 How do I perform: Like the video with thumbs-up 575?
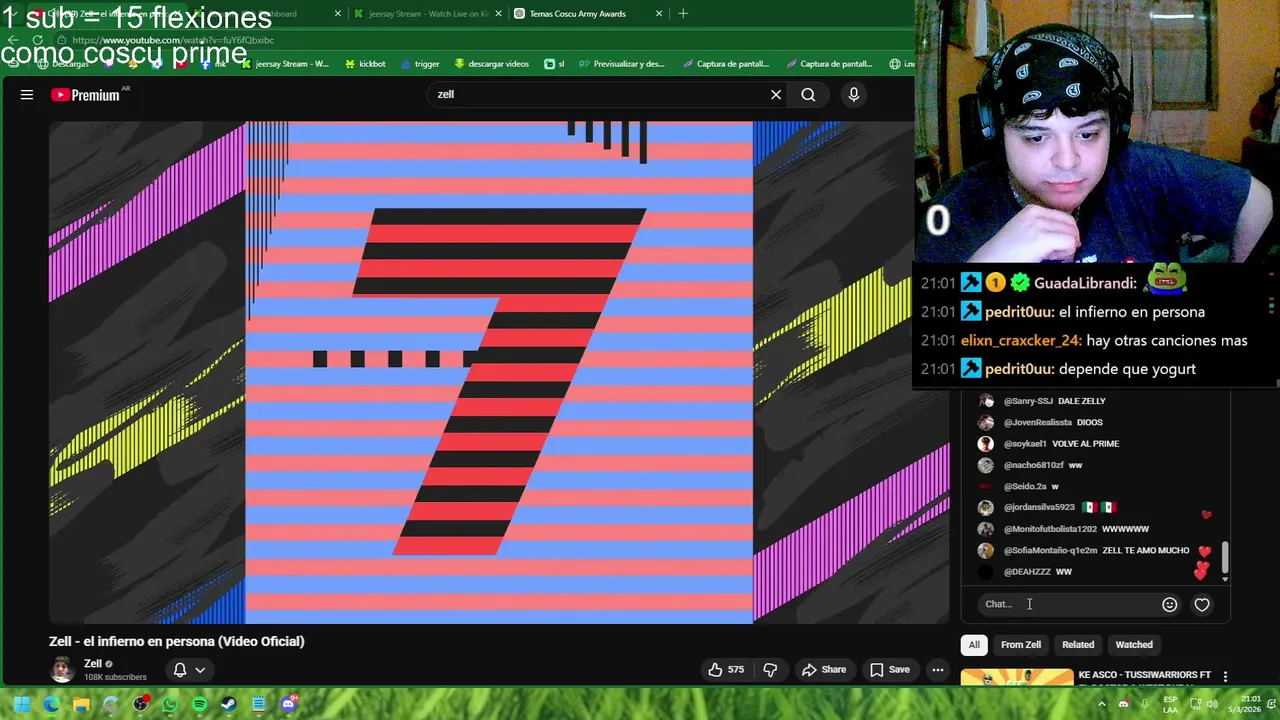[726, 670]
